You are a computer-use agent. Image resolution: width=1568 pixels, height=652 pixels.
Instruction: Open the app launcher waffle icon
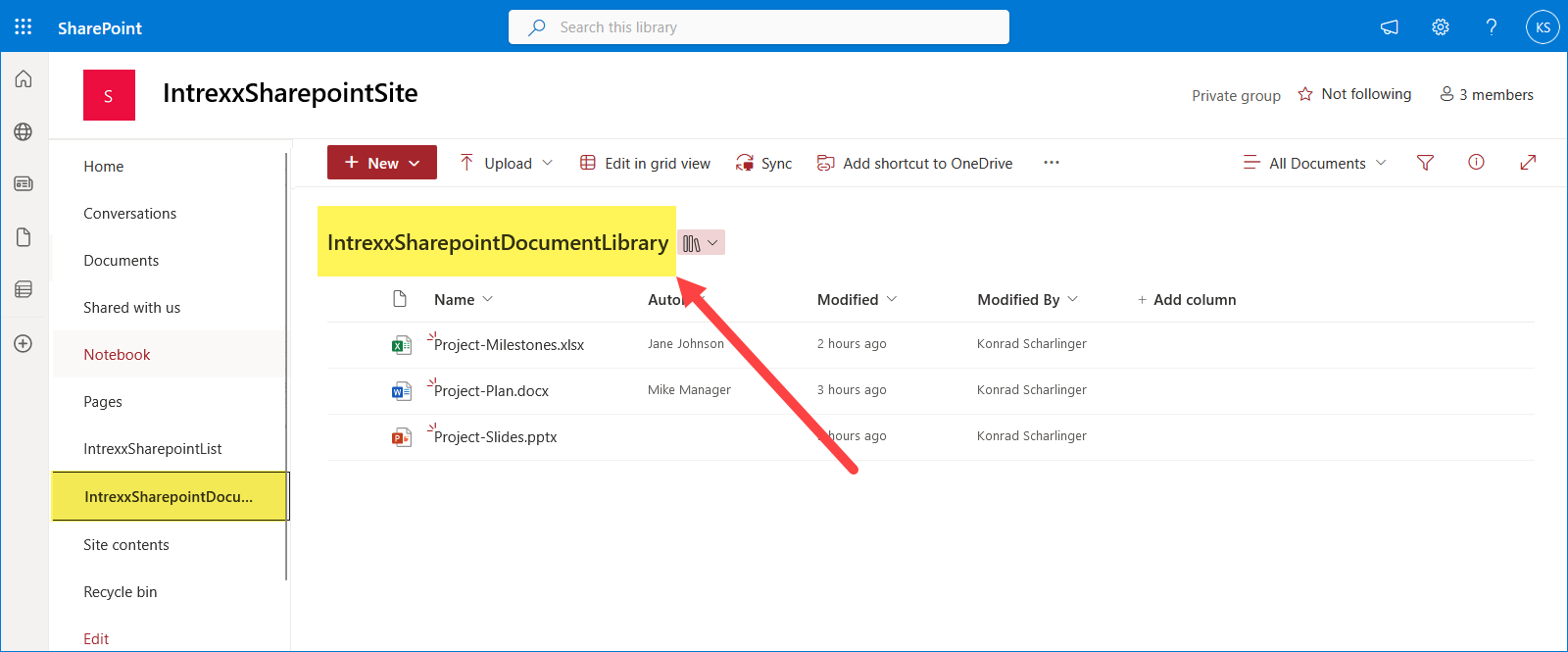(x=24, y=27)
